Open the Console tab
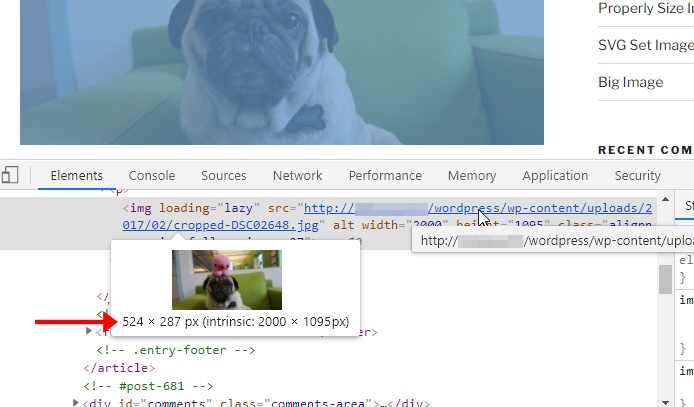 pos(152,176)
